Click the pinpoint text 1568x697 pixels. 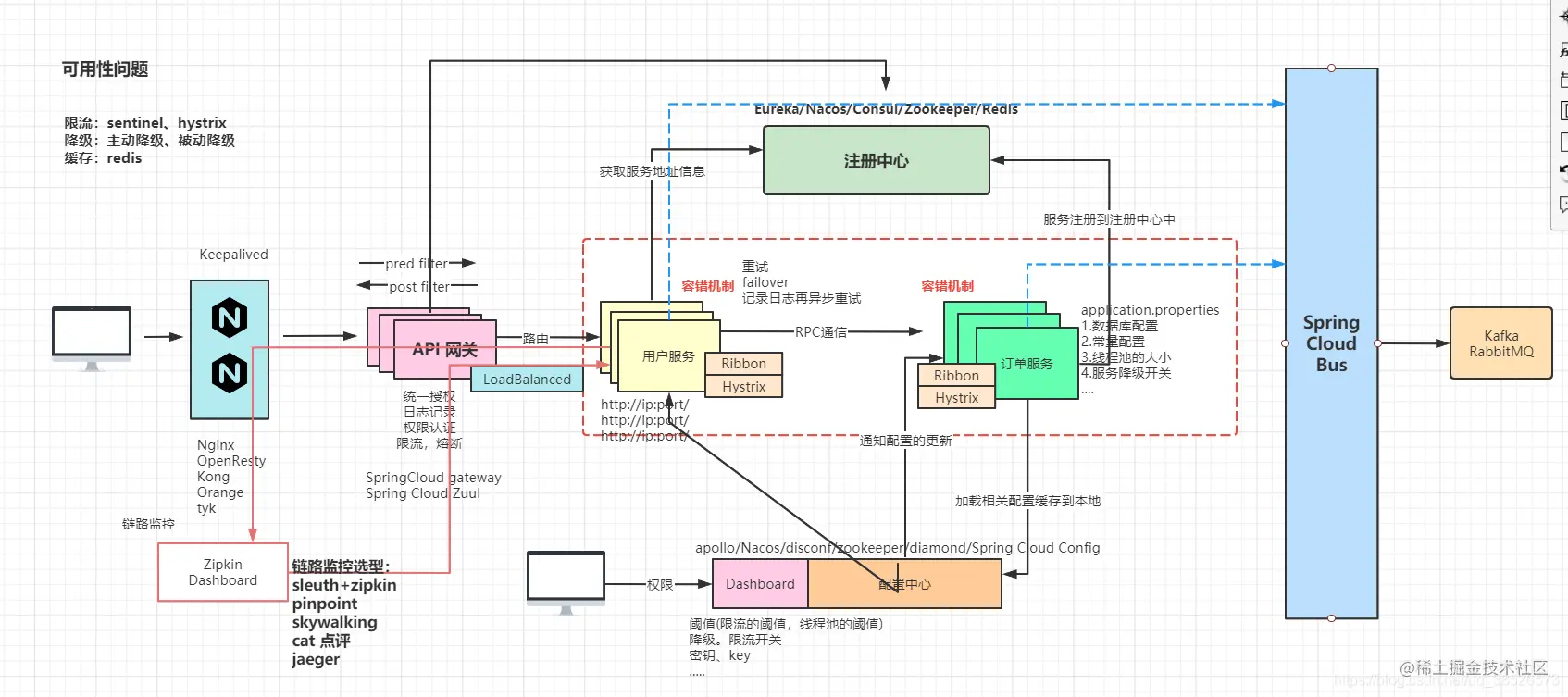[x=325, y=604]
